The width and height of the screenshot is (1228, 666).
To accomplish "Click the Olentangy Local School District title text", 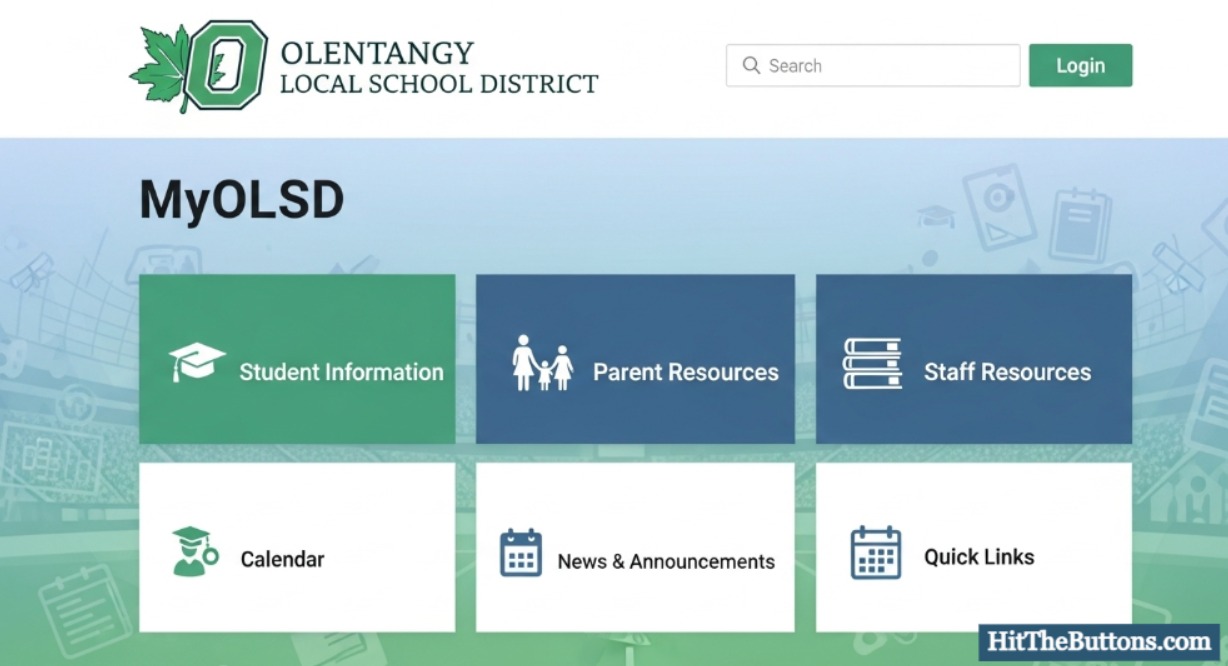I will point(438,67).
